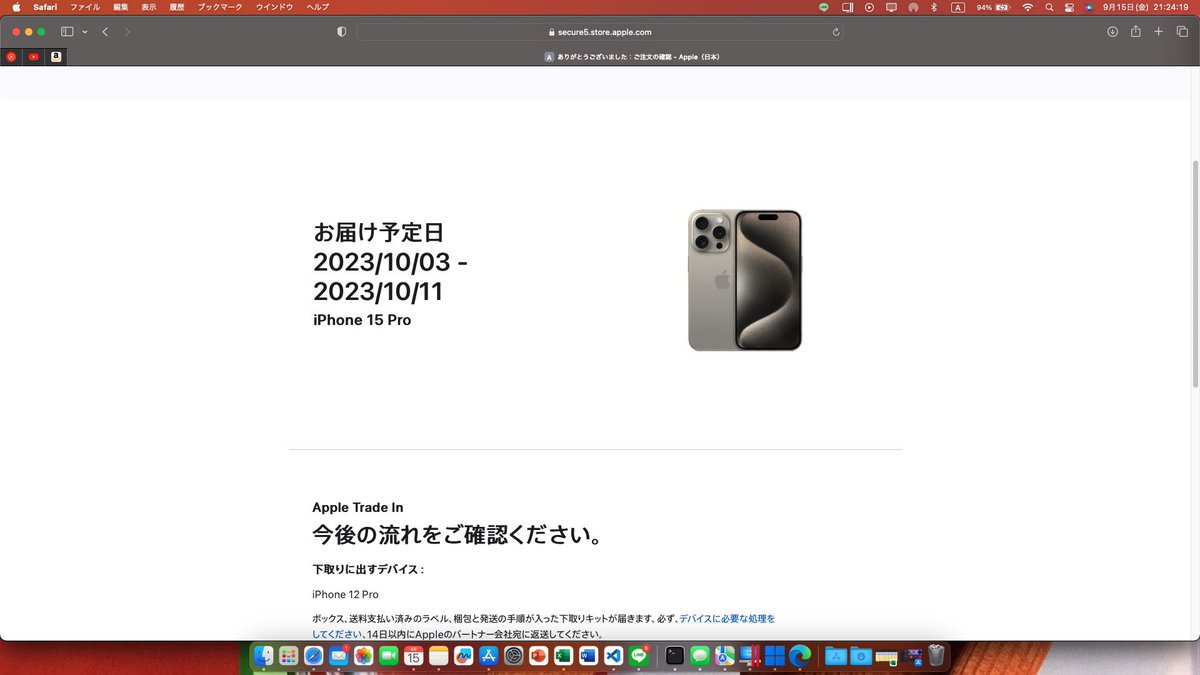Switch to the pinned YouTube tab
The height and width of the screenshot is (675, 1200).
tap(34, 57)
